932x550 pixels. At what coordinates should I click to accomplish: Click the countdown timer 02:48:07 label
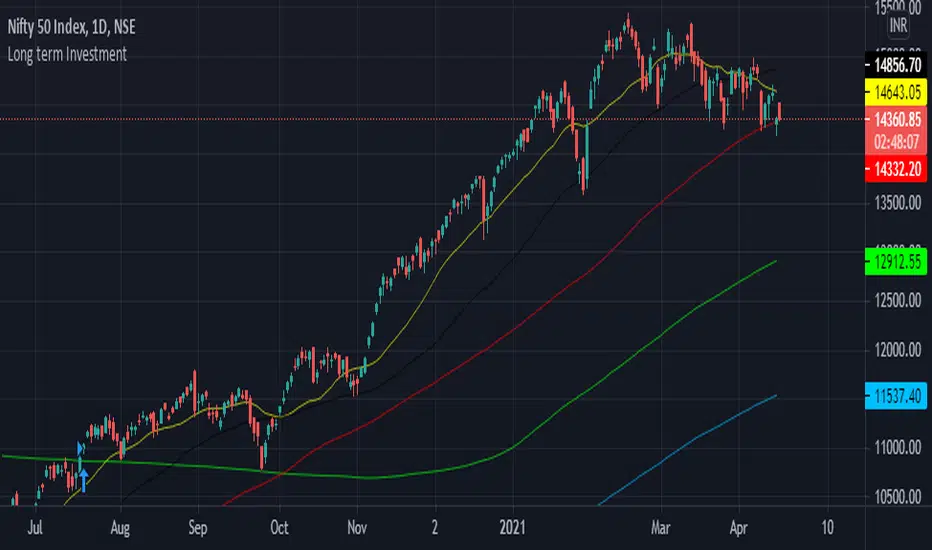896,143
